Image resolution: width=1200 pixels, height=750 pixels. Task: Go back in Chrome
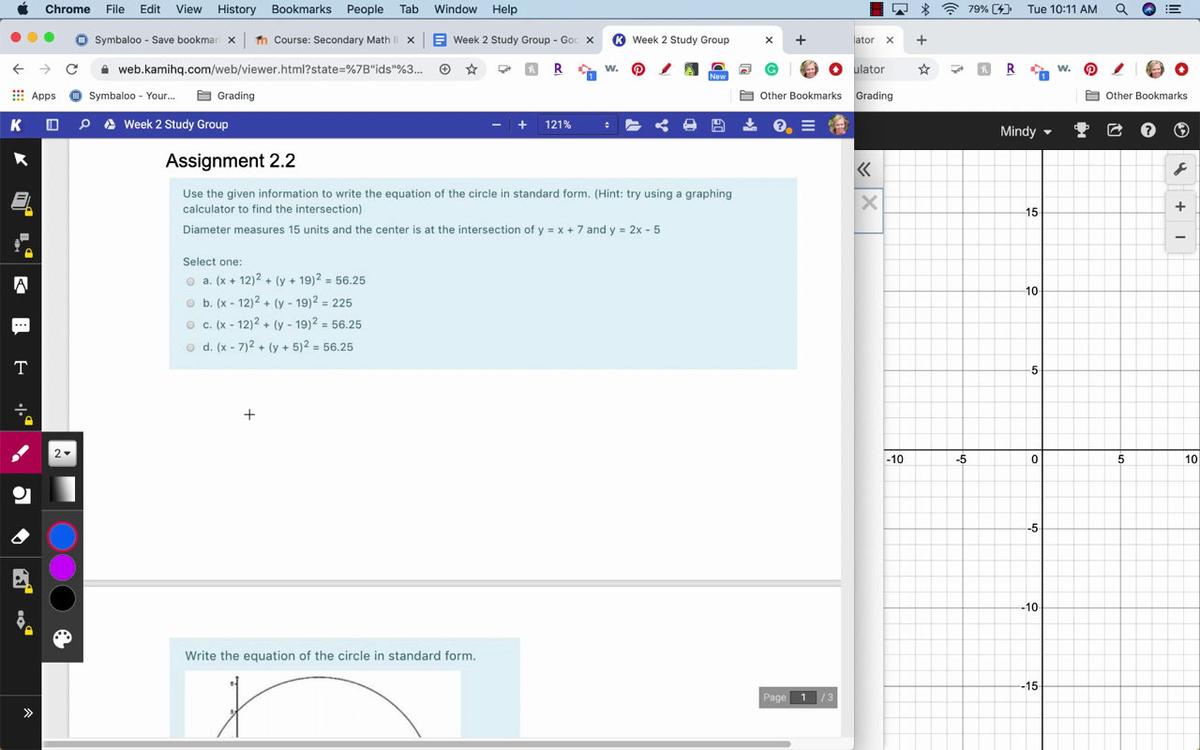coord(18,69)
